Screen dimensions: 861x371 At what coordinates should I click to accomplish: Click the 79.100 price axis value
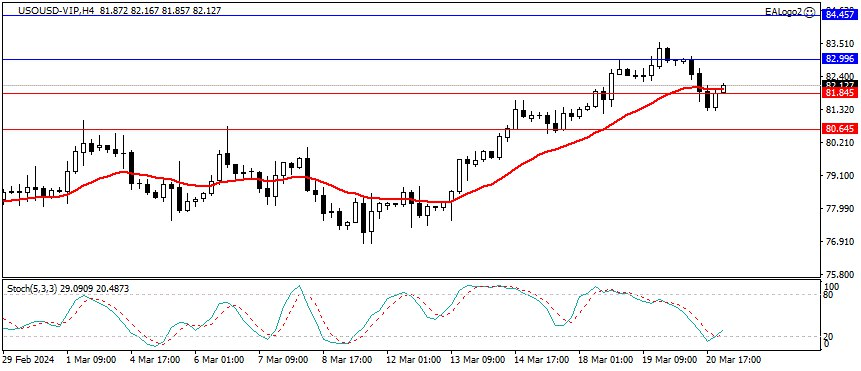click(841, 176)
